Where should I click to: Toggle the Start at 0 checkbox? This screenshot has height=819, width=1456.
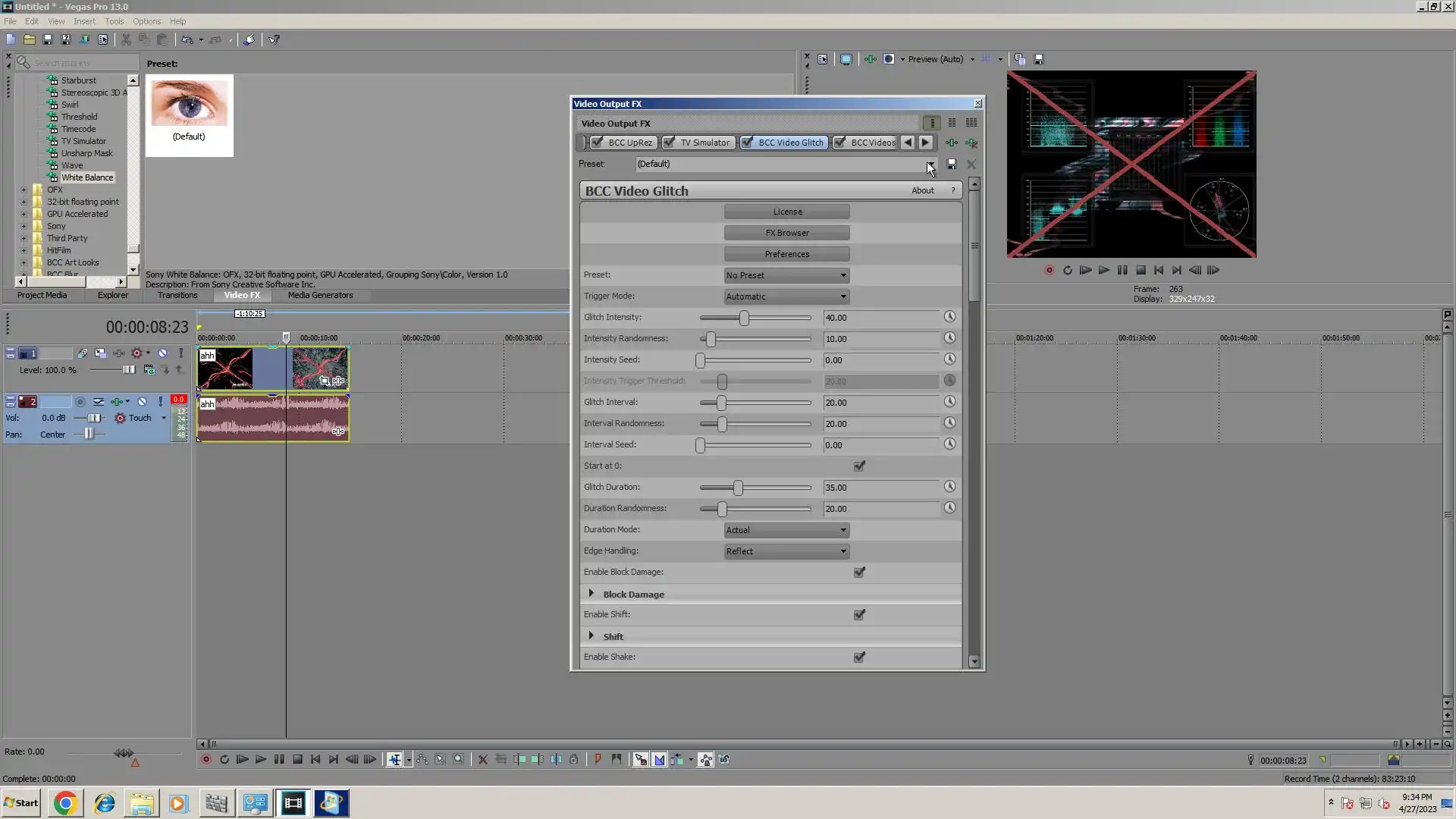(859, 466)
